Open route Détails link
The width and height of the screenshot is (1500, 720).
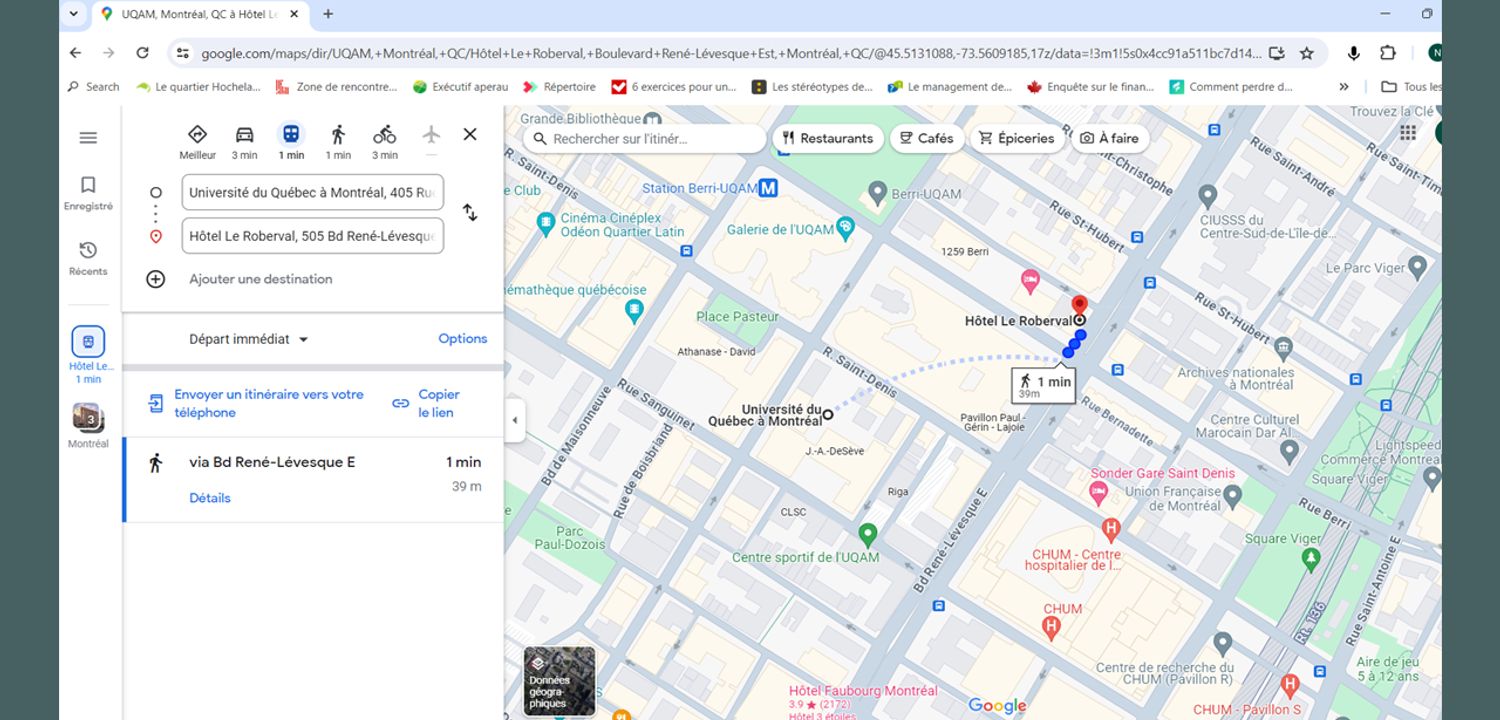pyautogui.click(x=210, y=498)
